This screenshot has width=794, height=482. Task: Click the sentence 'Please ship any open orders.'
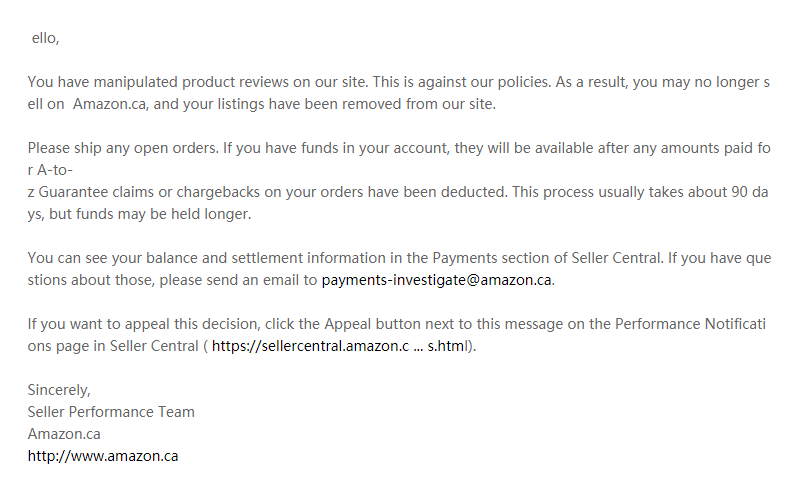tap(123, 148)
